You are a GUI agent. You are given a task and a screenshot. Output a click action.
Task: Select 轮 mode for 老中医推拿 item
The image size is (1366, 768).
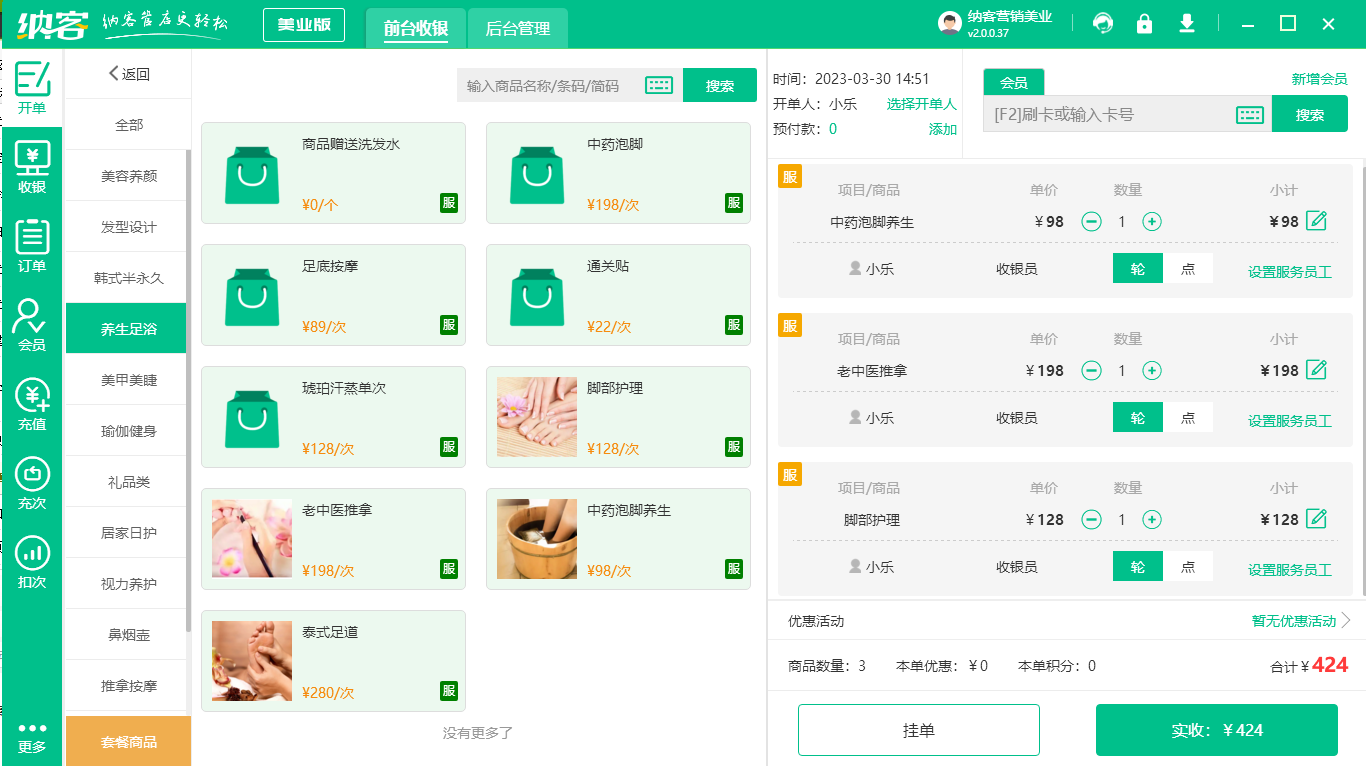[1138, 418]
